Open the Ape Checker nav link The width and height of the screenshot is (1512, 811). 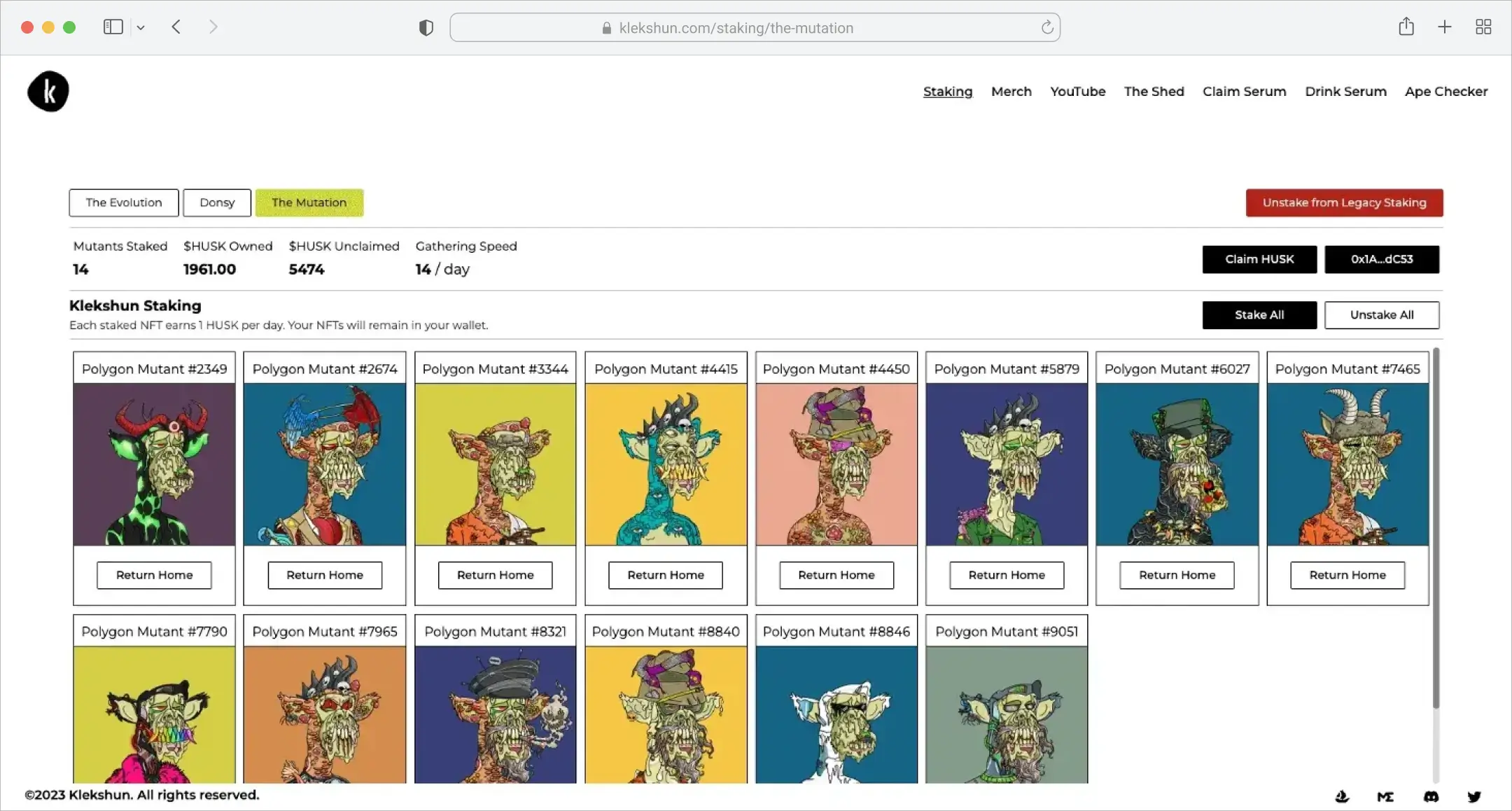1446,92
